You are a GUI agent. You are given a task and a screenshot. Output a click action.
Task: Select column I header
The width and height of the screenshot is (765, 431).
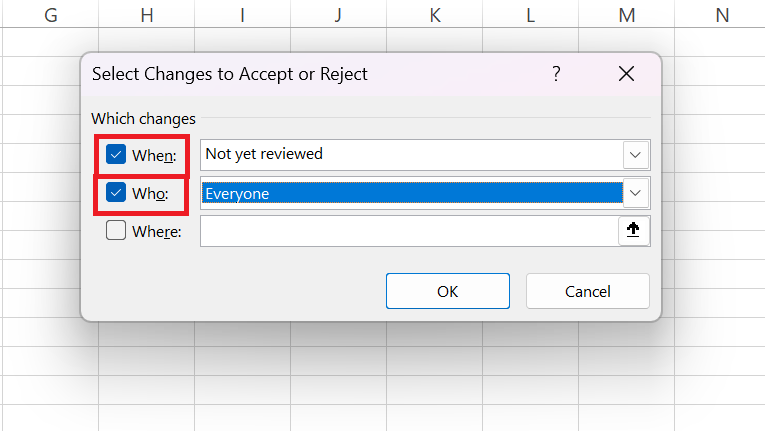[242, 14]
